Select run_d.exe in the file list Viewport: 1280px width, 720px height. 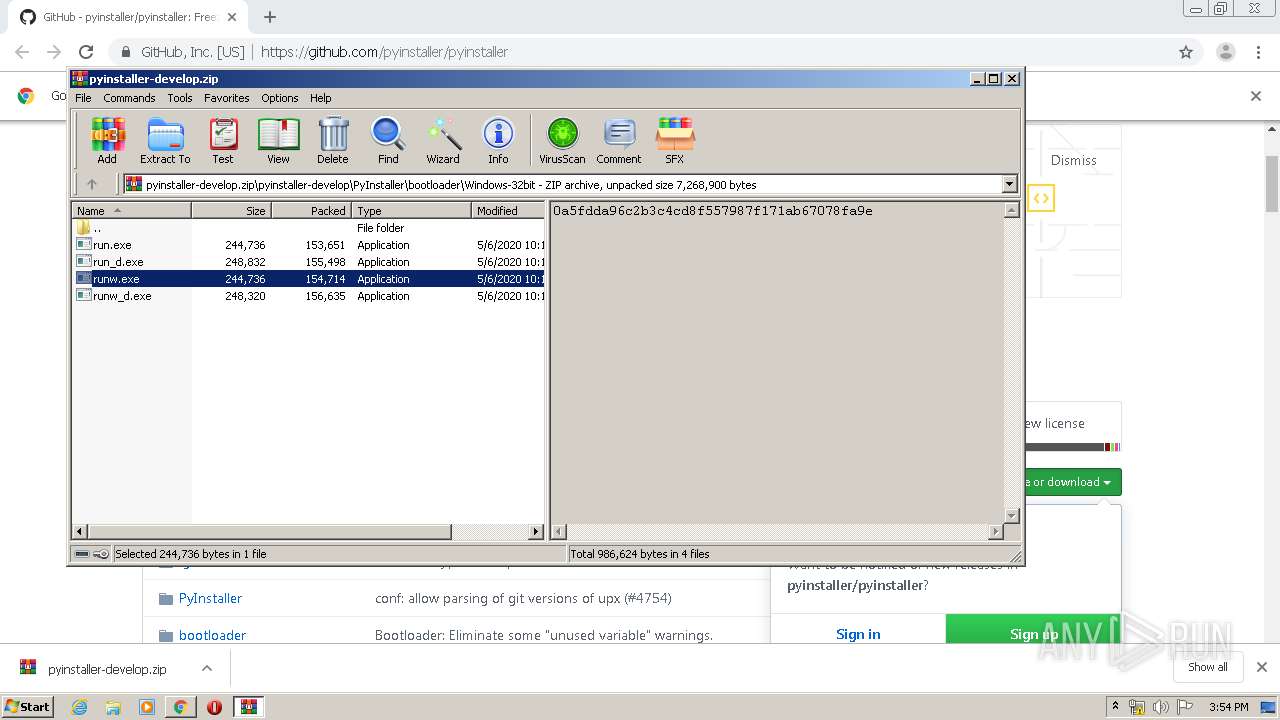pyautogui.click(x=309, y=262)
